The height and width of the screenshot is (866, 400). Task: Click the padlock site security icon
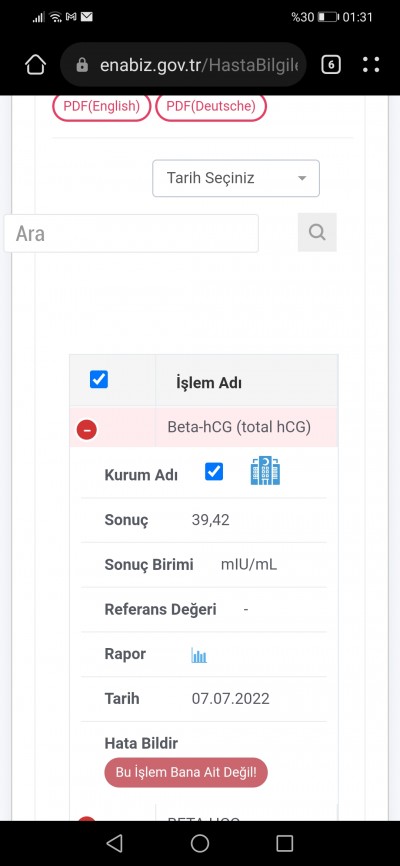(82, 65)
